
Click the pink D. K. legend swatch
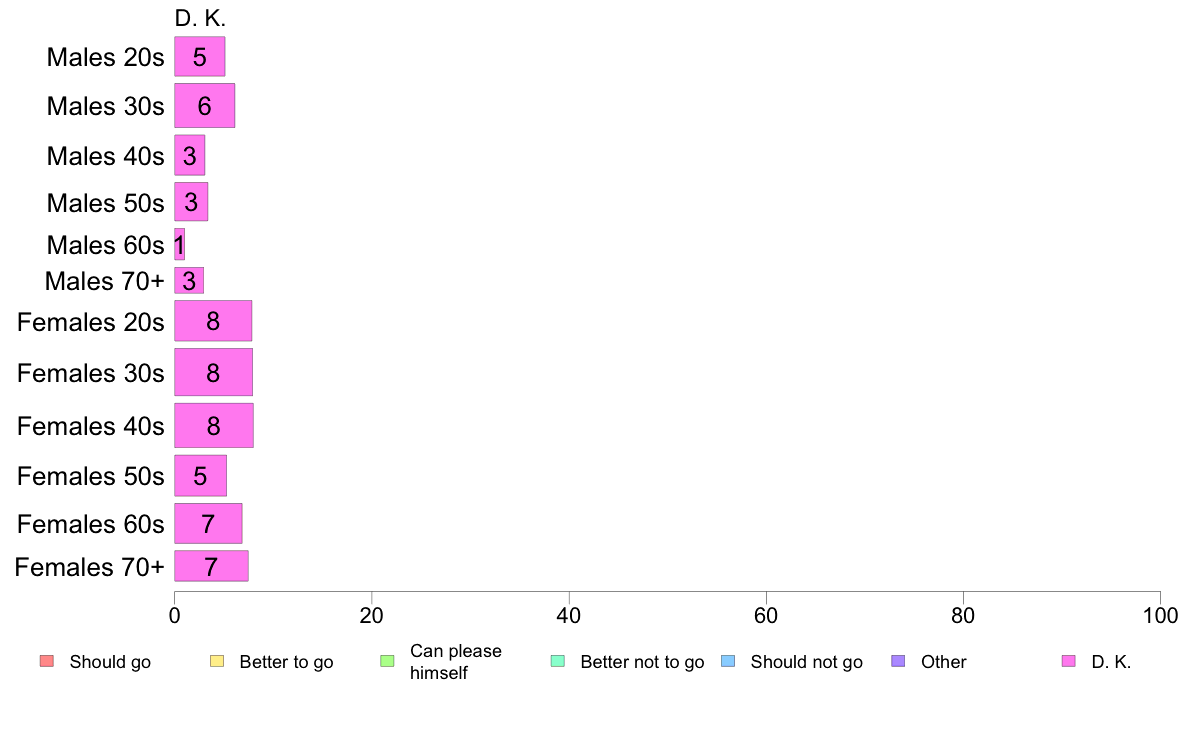[1069, 661]
